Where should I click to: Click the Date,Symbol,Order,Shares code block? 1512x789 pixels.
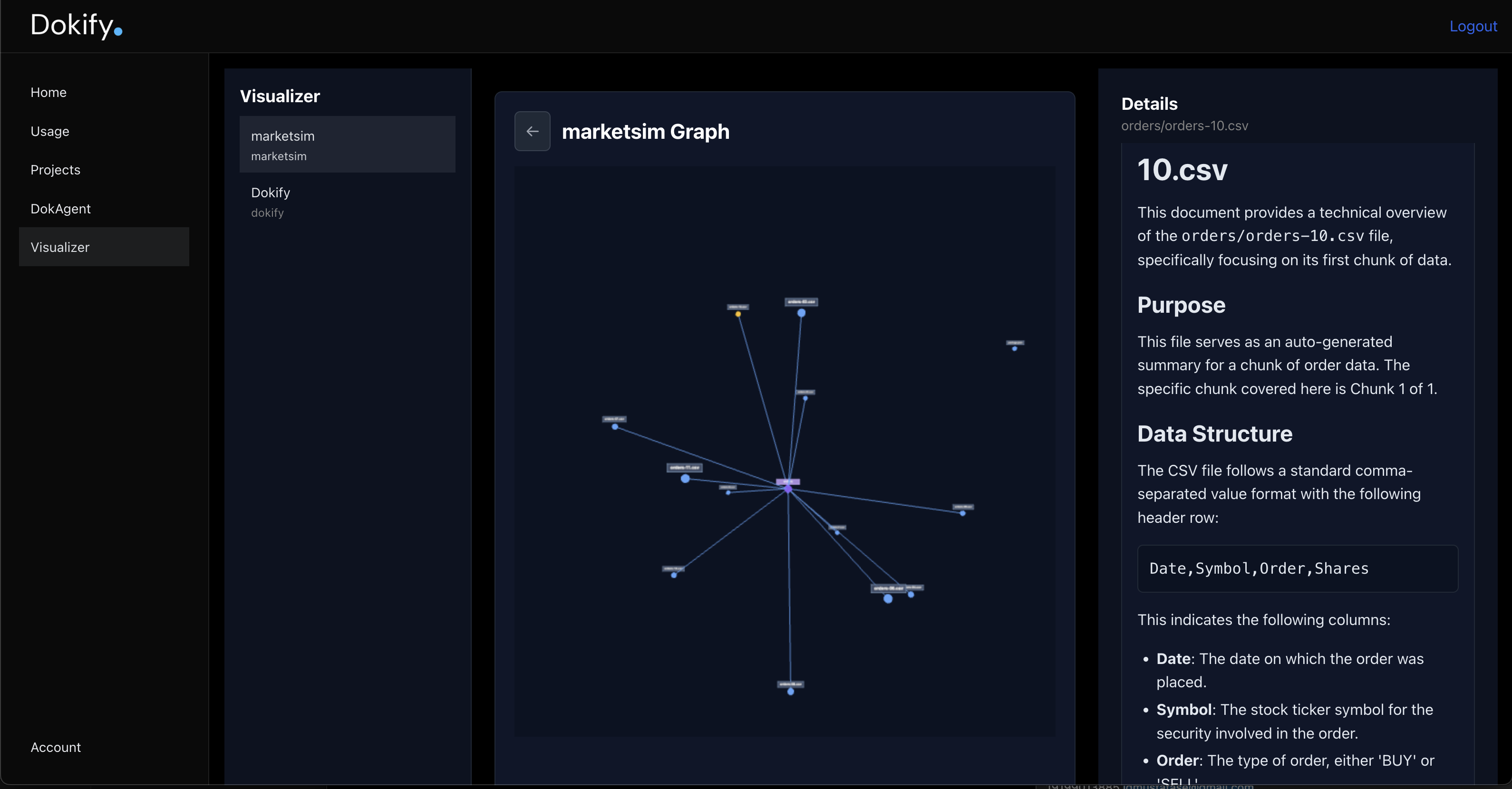pos(1297,568)
